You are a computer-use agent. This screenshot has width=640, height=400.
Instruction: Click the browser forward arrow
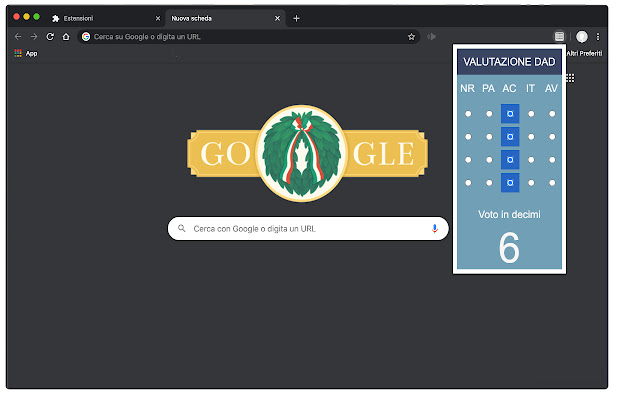pos(34,37)
